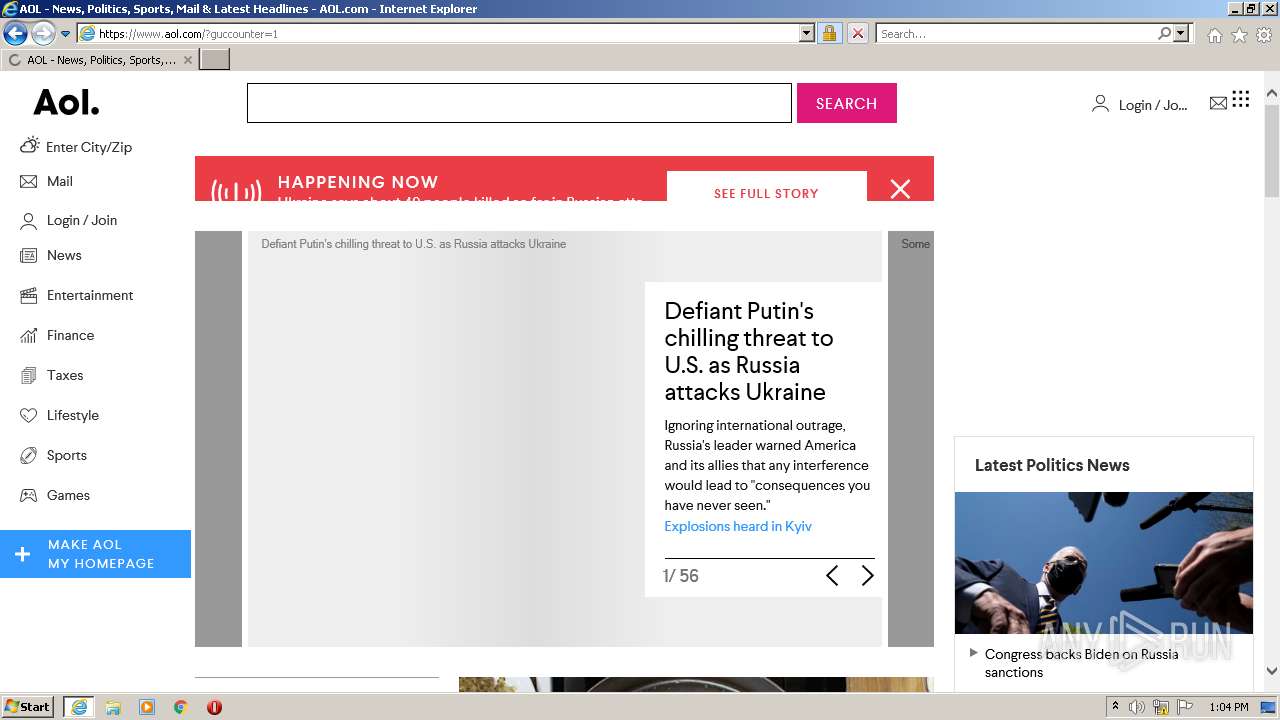
Task: Click the Aol. logo
Action: [66, 102]
